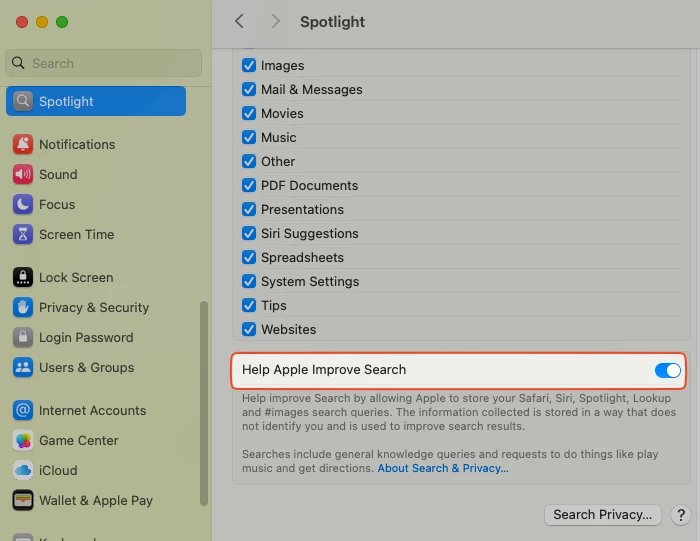Click the sidebar Search input field
This screenshot has width=700, height=541.
(104, 63)
